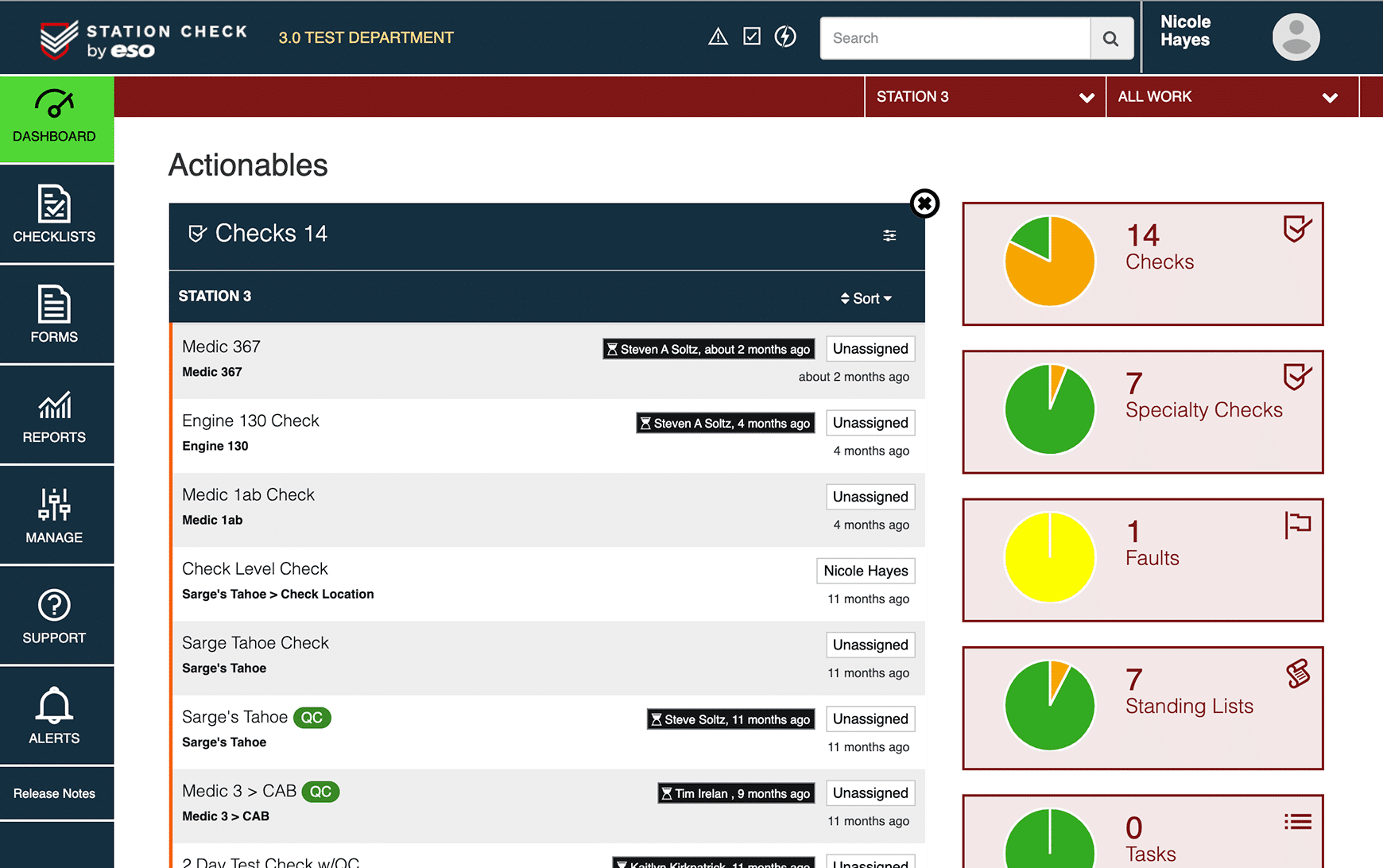Click the 14 Checks pie chart

click(1049, 262)
